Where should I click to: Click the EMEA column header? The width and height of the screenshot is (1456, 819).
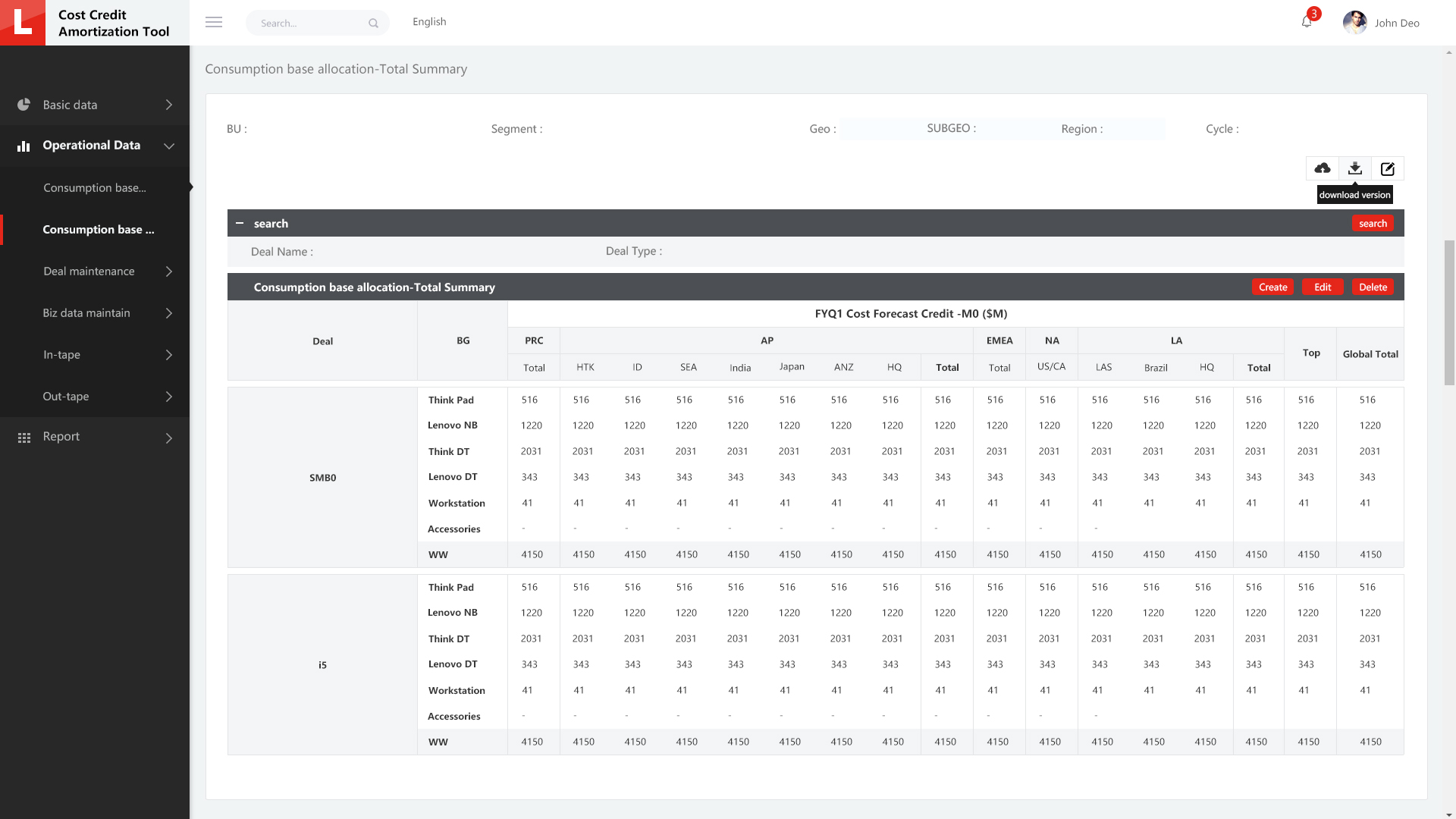tap(999, 341)
